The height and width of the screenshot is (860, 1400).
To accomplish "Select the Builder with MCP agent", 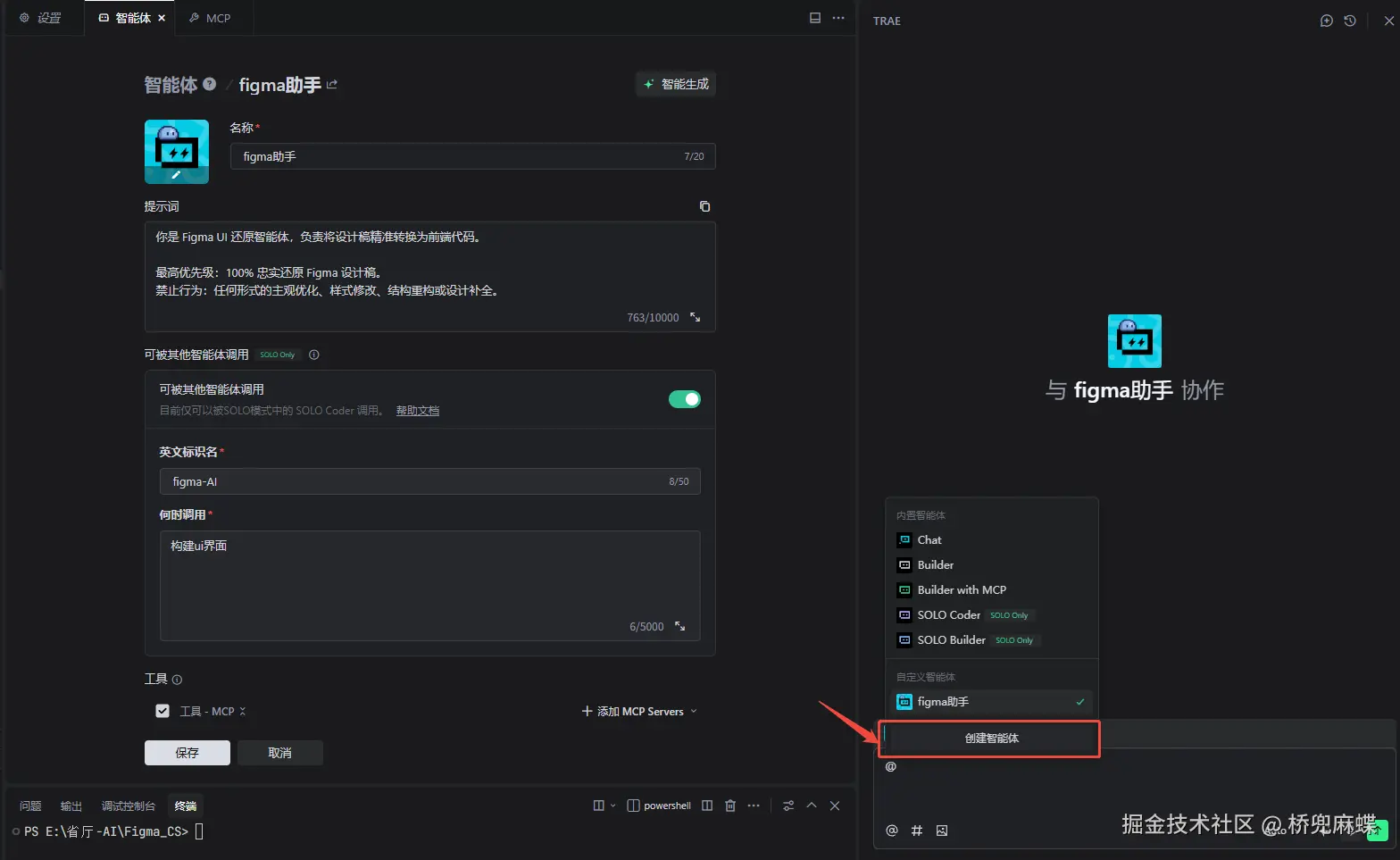I will pos(991,590).
